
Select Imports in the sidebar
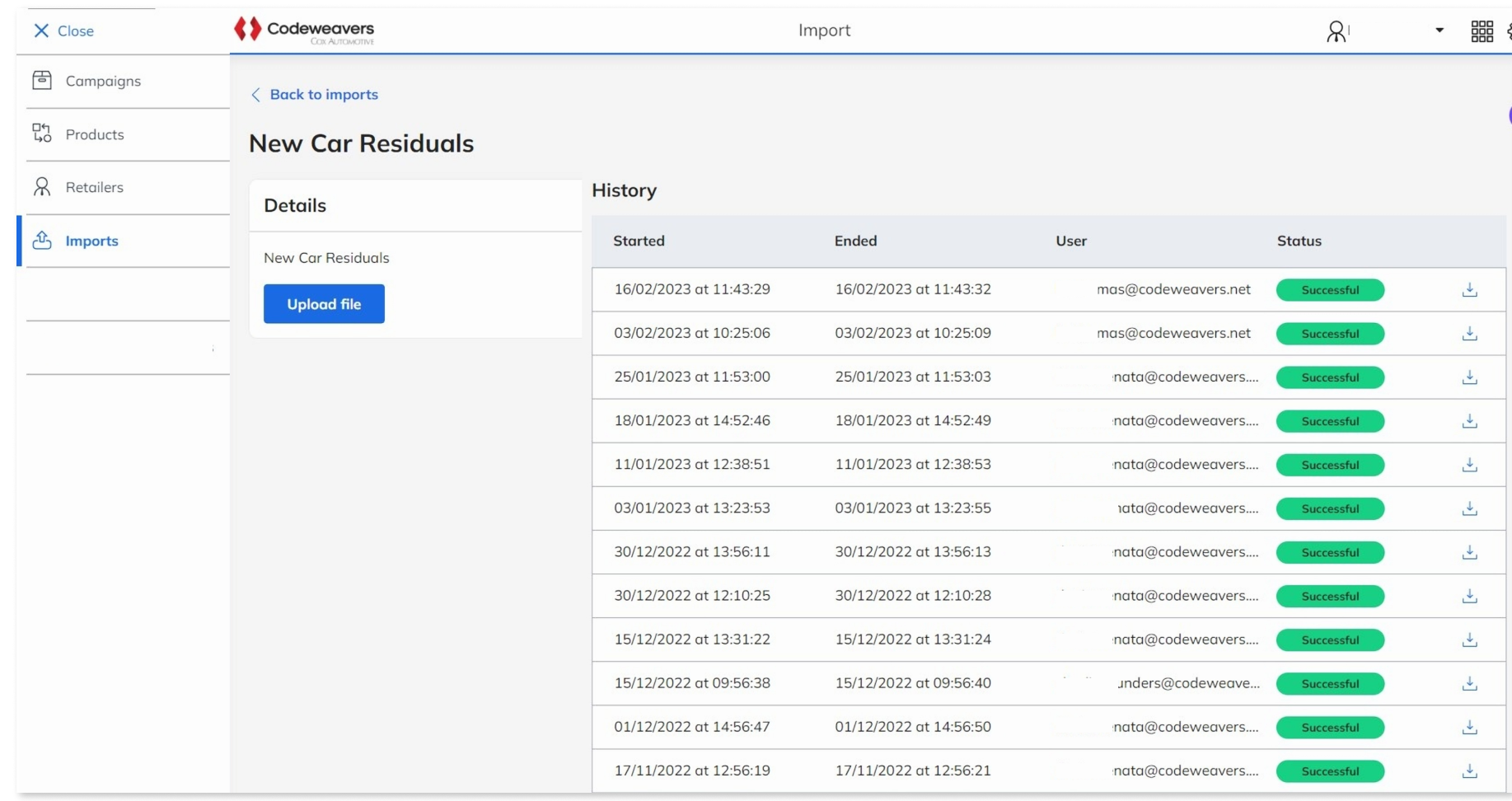click(92, 241)
